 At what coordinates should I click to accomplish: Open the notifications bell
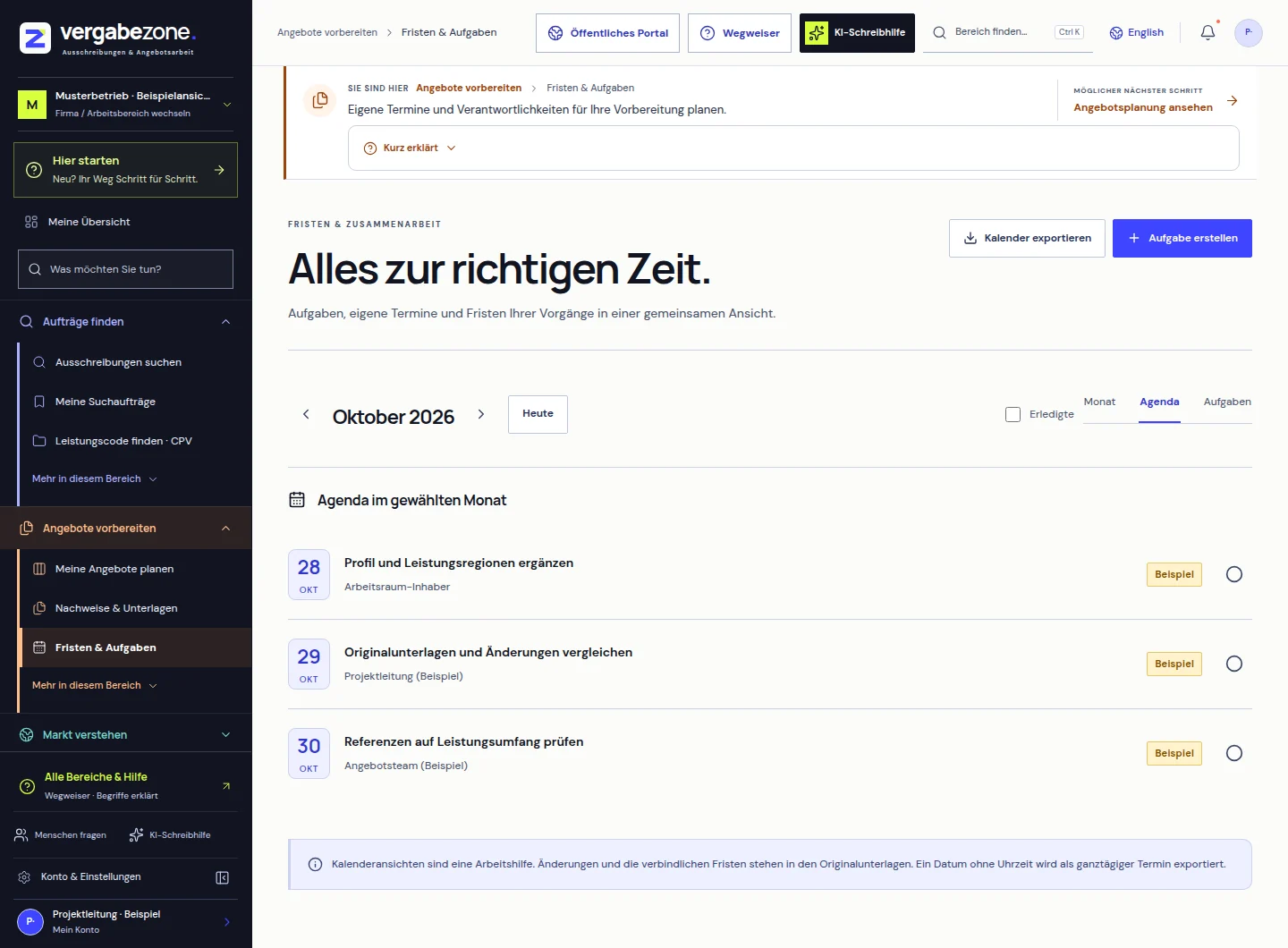coord(1207,33)
